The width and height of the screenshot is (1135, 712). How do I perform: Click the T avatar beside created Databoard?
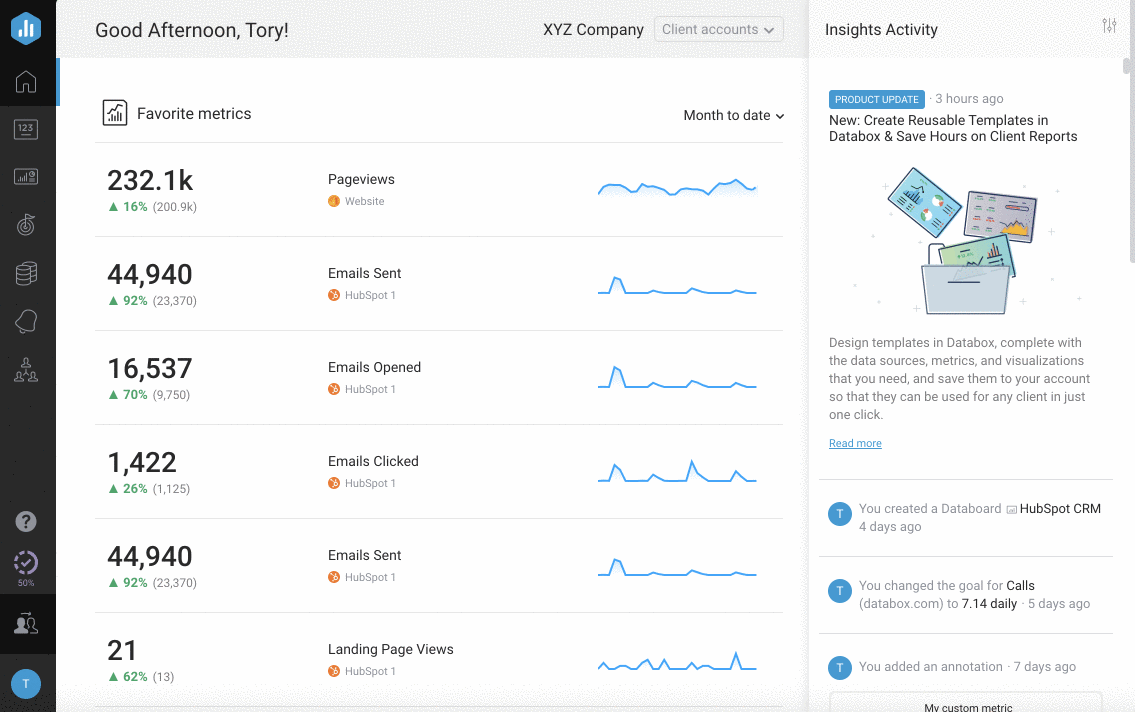click(840, 514)
